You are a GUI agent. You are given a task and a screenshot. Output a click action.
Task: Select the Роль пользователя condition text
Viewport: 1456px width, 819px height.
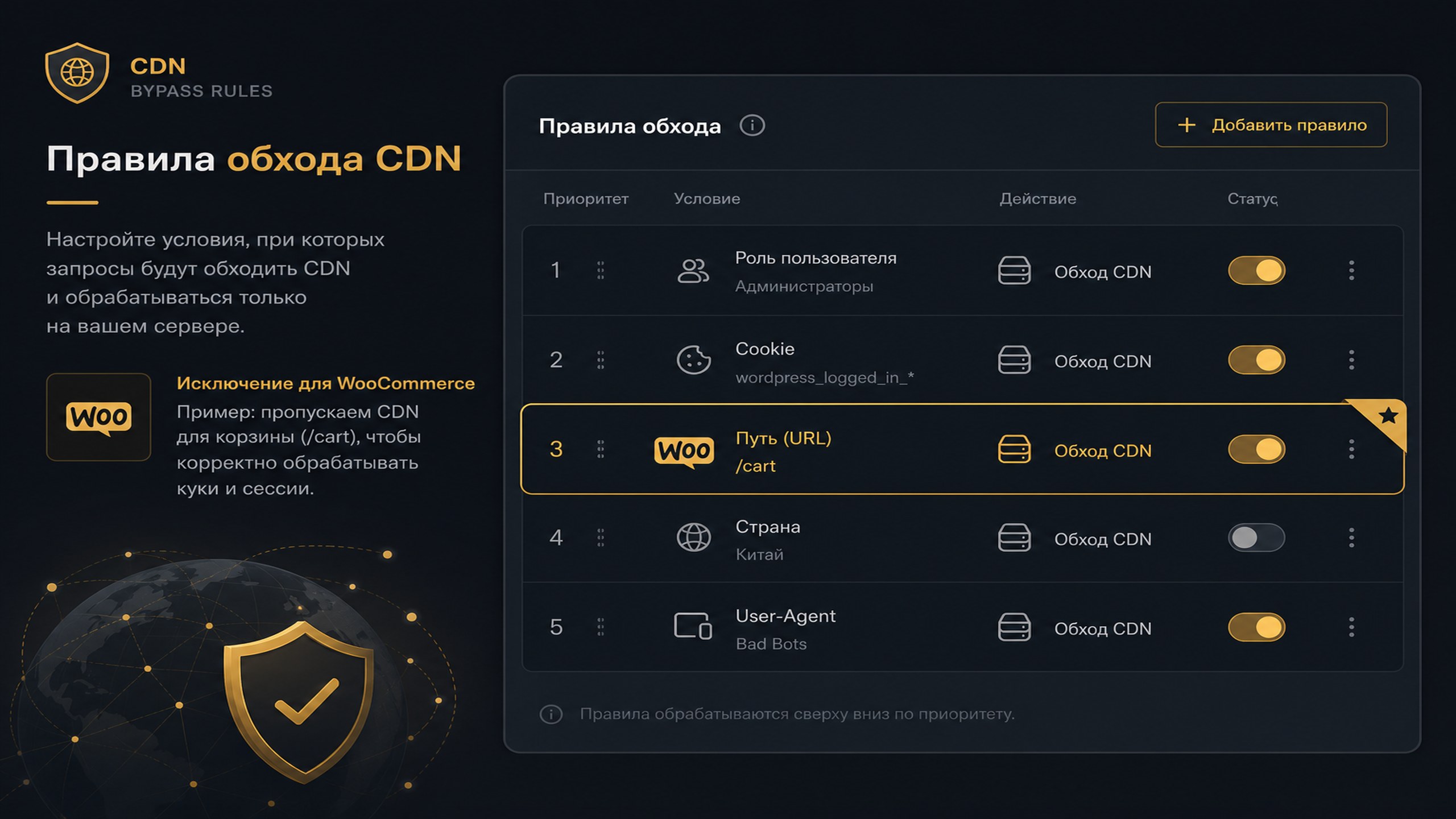(816, 258)
